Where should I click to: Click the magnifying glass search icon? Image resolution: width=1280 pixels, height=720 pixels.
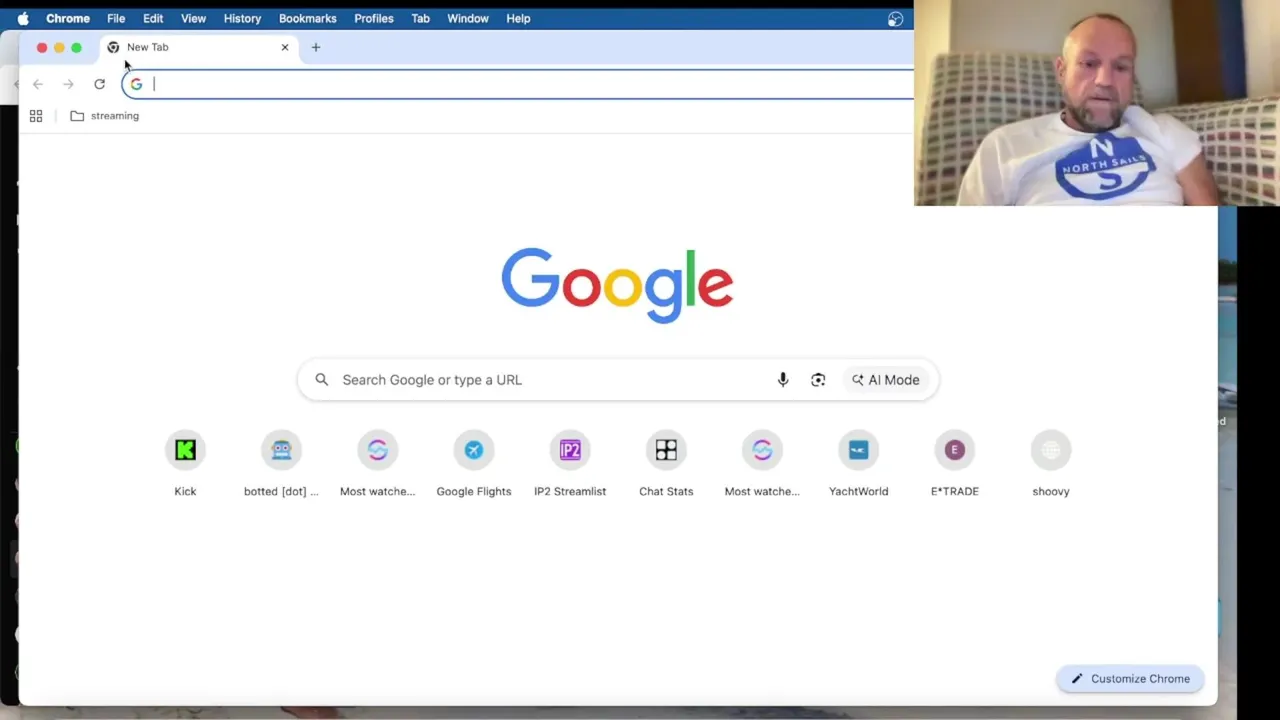click(x=321, y=380)
